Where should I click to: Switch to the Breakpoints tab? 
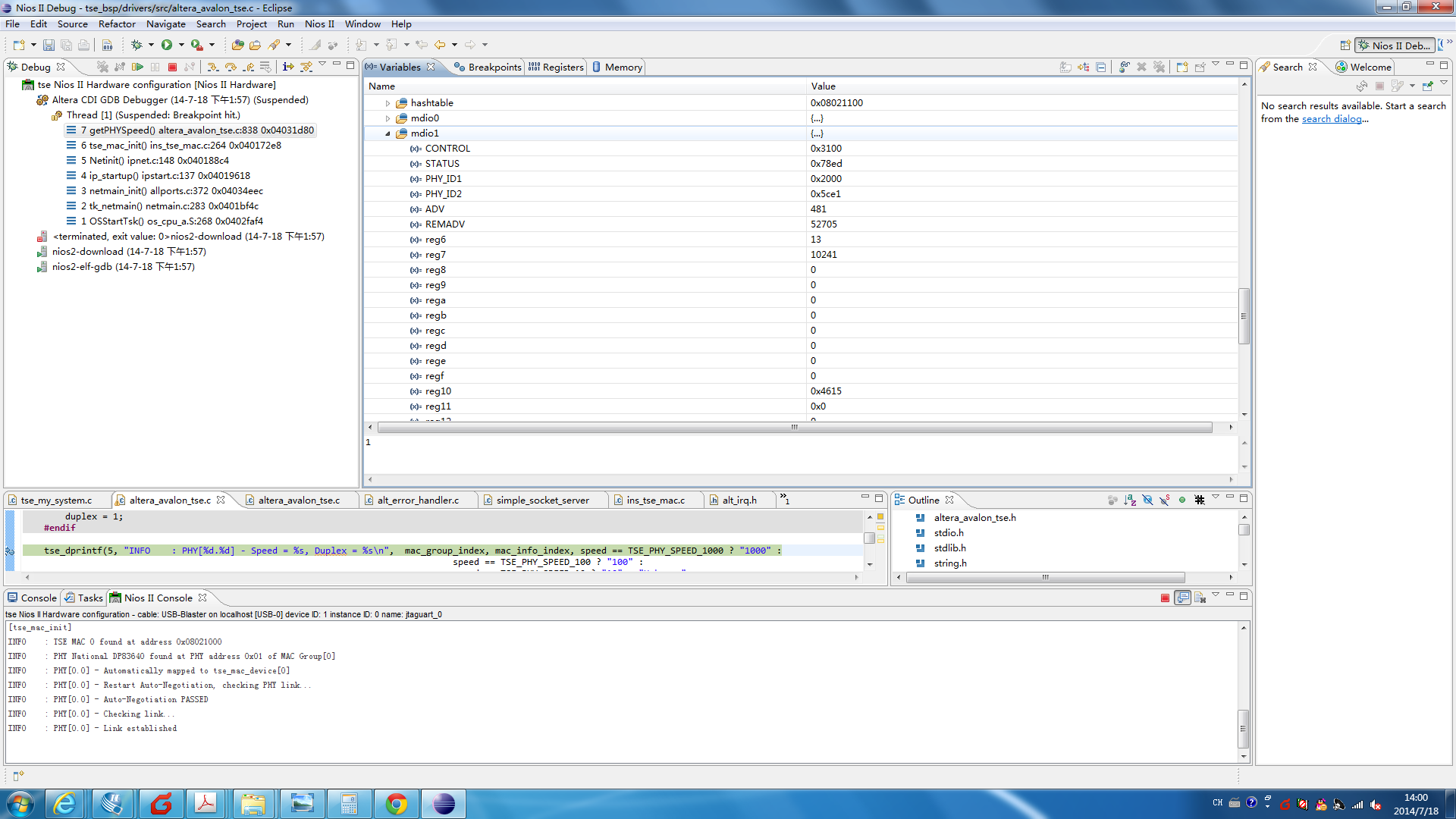point(488,67)
